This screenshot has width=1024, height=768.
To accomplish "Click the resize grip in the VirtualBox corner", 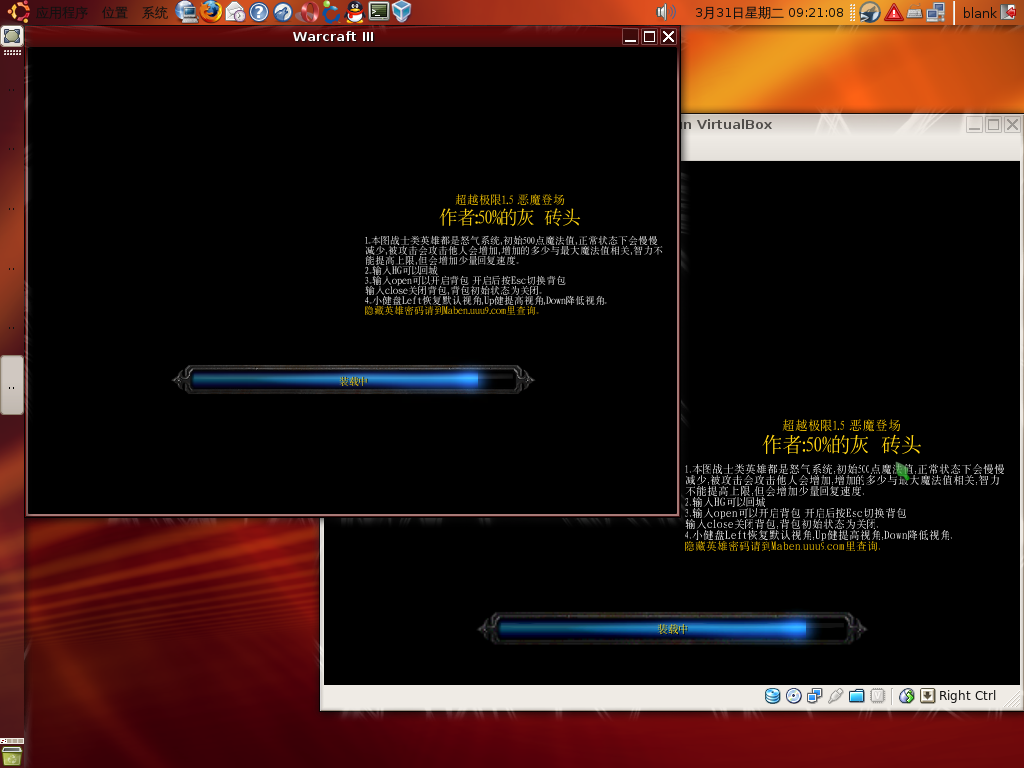I will point(1012,701).
